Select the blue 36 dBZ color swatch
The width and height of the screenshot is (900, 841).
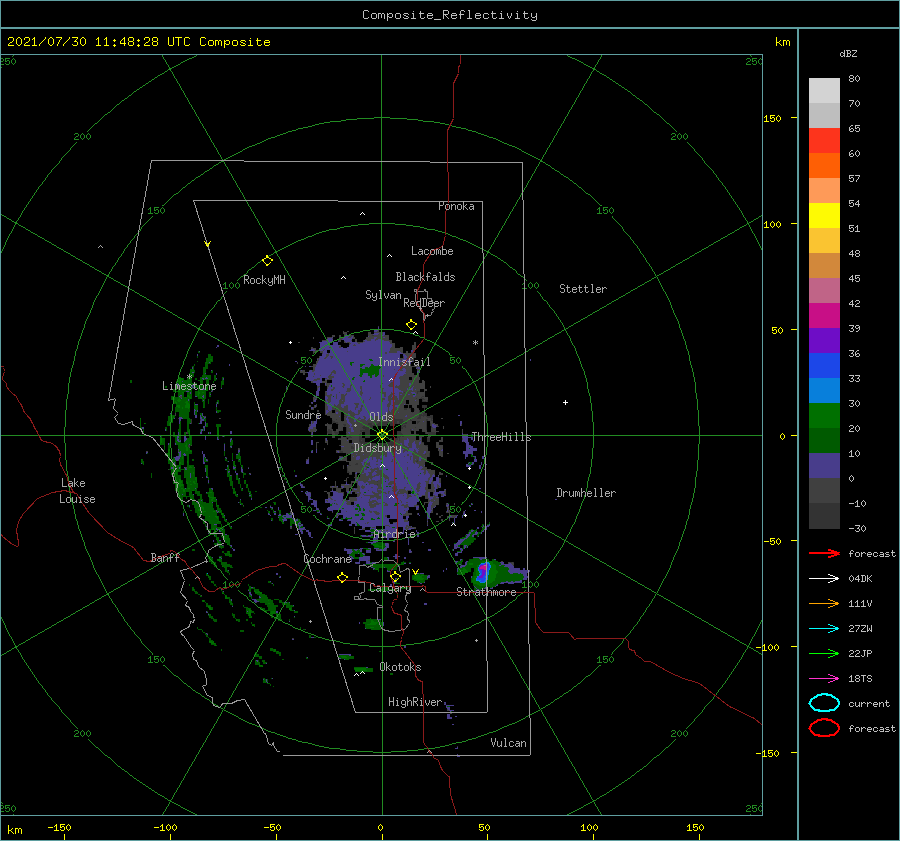tap(824, 366)
